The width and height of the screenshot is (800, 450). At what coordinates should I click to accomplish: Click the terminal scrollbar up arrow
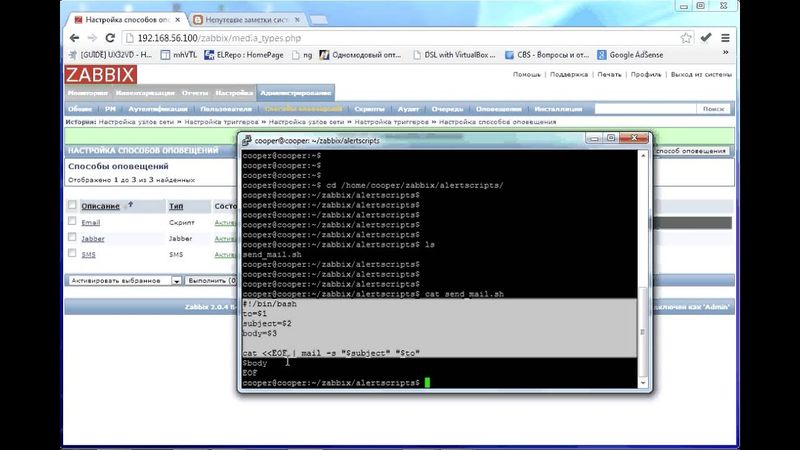point(643,155)
